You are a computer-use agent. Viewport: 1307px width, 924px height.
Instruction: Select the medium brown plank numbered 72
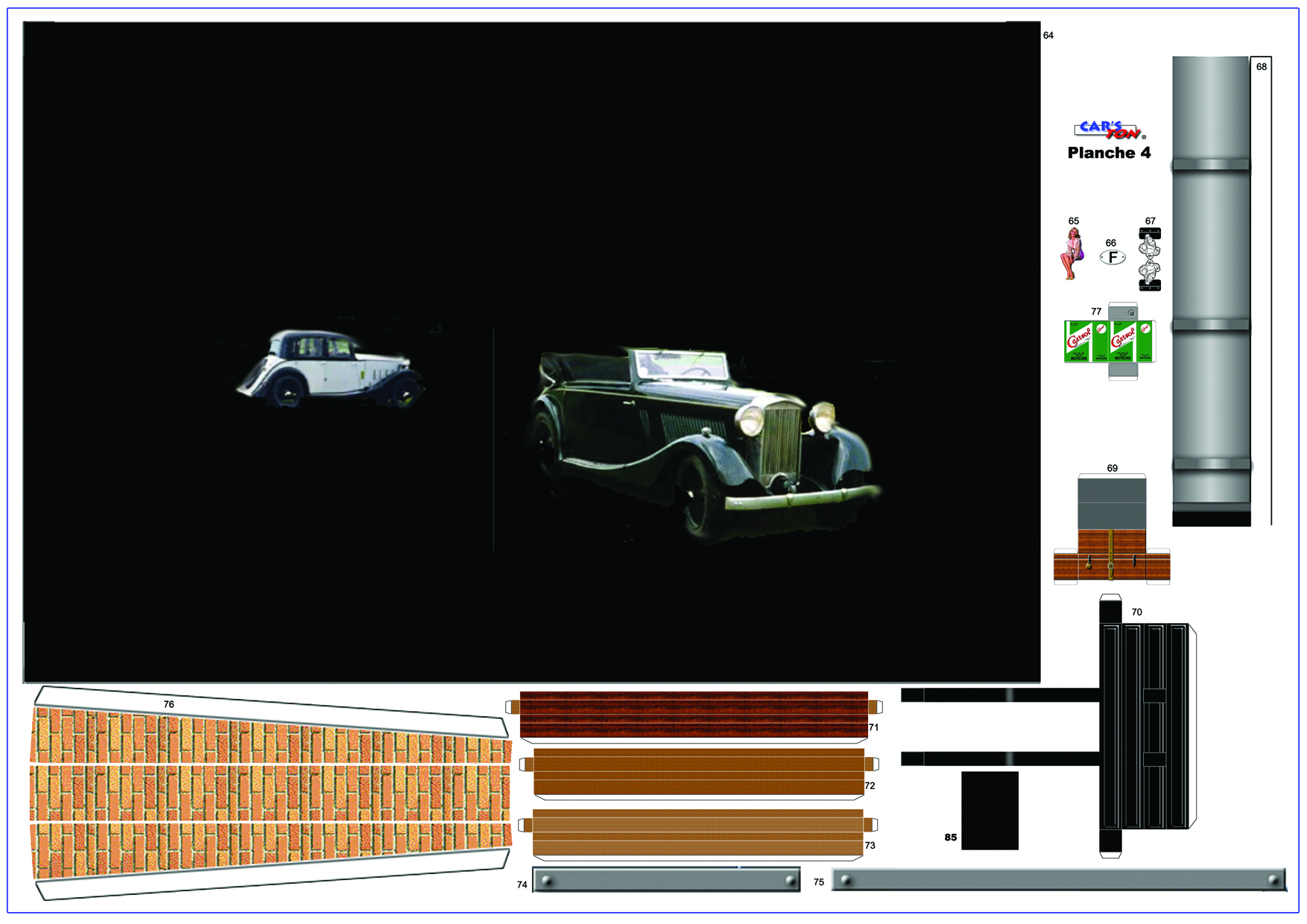698,771
